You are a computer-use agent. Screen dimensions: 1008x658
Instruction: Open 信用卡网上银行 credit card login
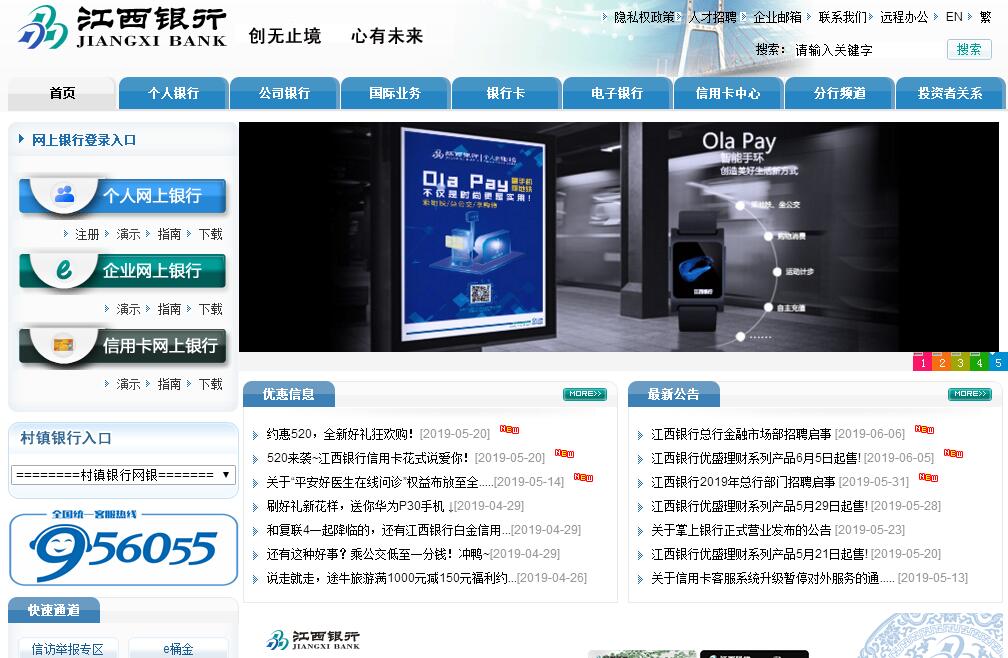click(x=123, y=346)
